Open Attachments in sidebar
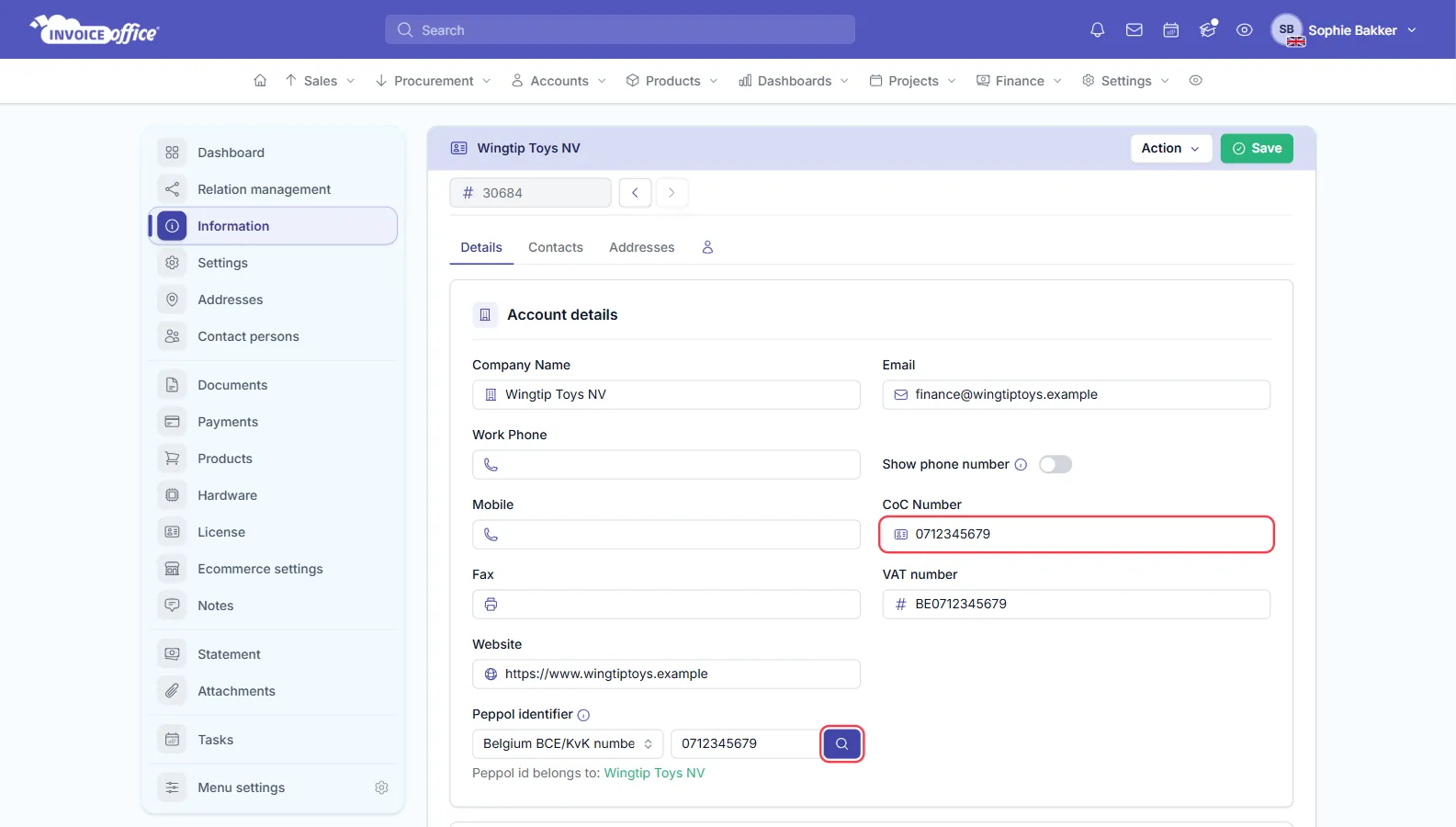 [x=273, y=691]
